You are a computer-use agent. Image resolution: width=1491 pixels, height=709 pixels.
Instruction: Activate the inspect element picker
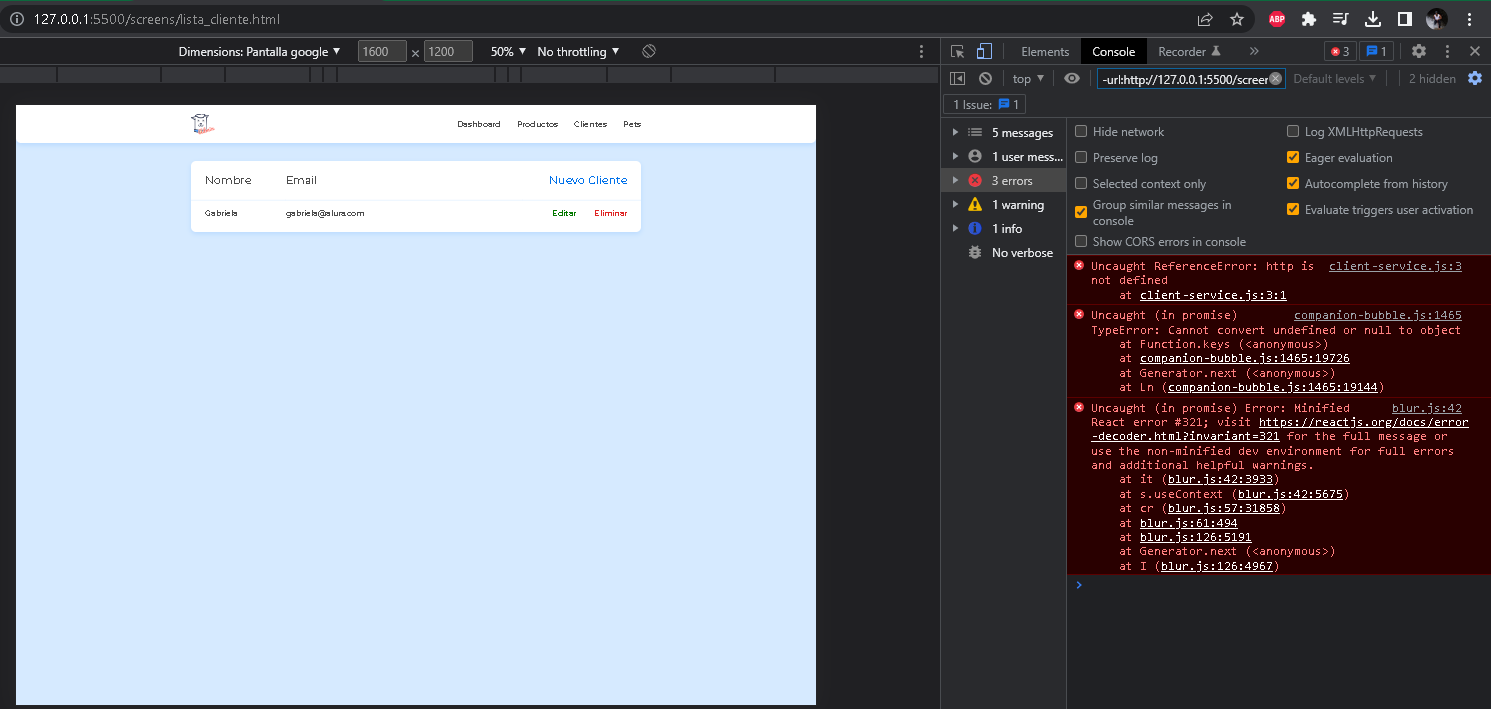coord(958,51)
